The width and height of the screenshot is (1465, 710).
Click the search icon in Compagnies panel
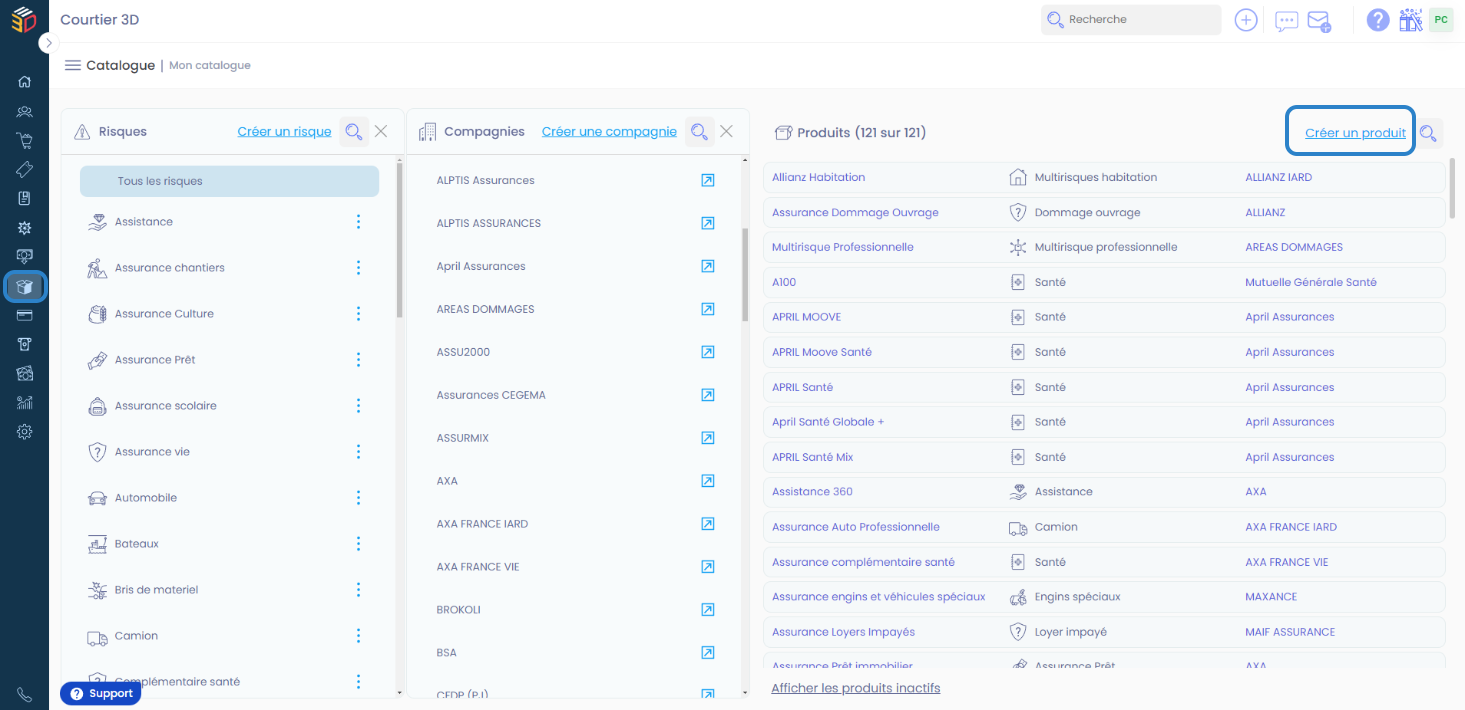(x=699, y=132)
